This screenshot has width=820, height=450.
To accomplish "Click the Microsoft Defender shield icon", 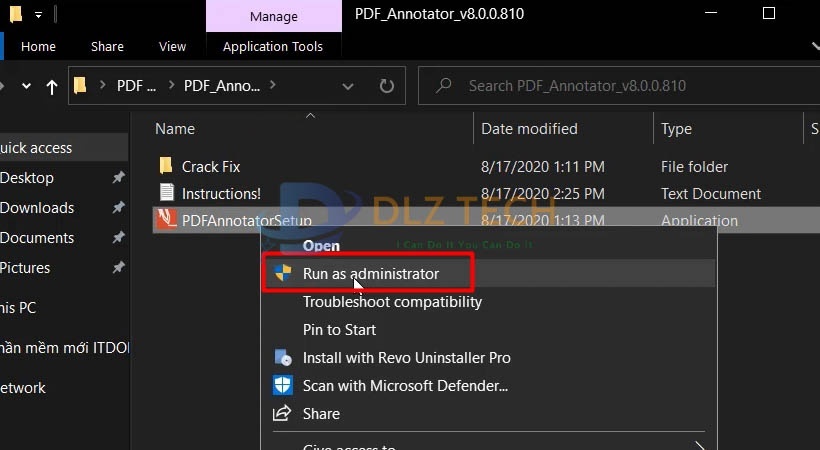I will click(x=283, y=386).
